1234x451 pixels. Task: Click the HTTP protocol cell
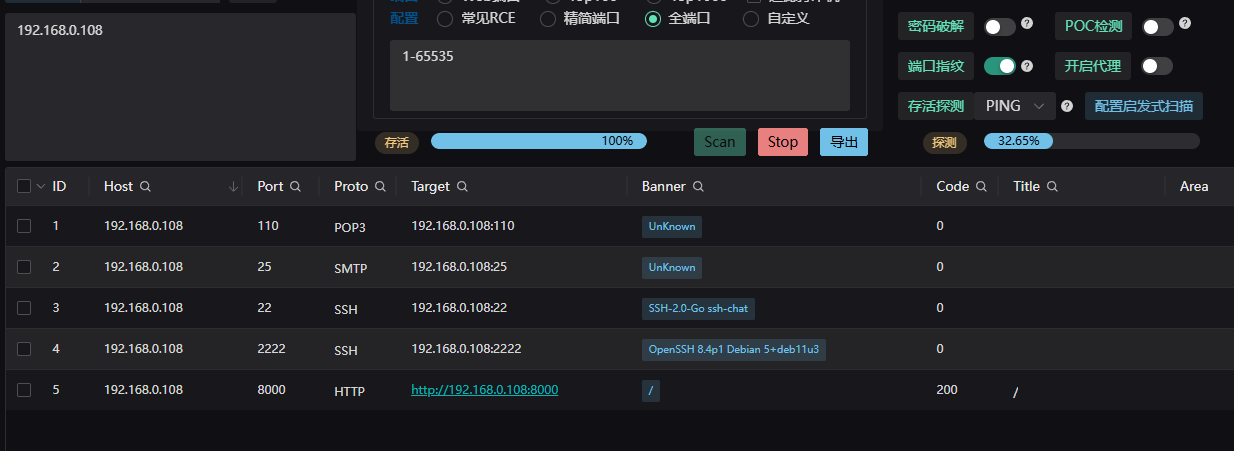pyautogui.click(x=350, y=392)
